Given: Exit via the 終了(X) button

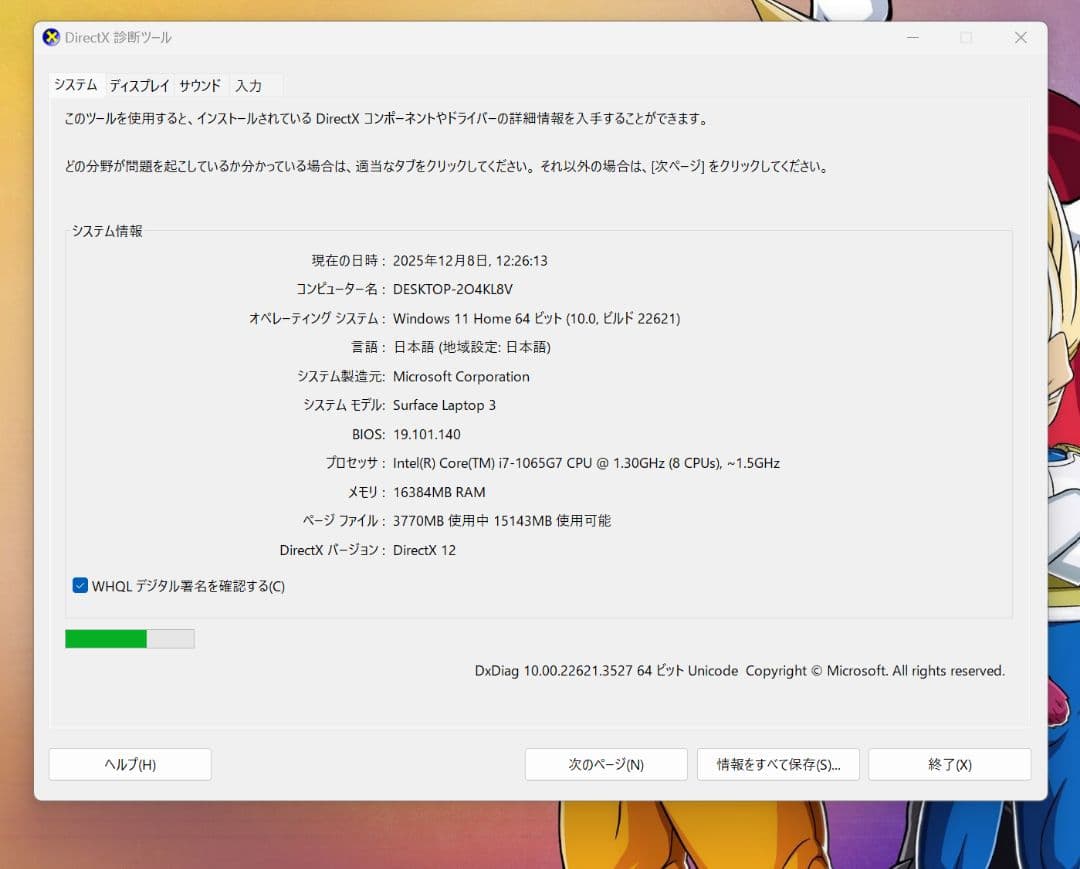Looking at the screenshot, I should (949, 764).
